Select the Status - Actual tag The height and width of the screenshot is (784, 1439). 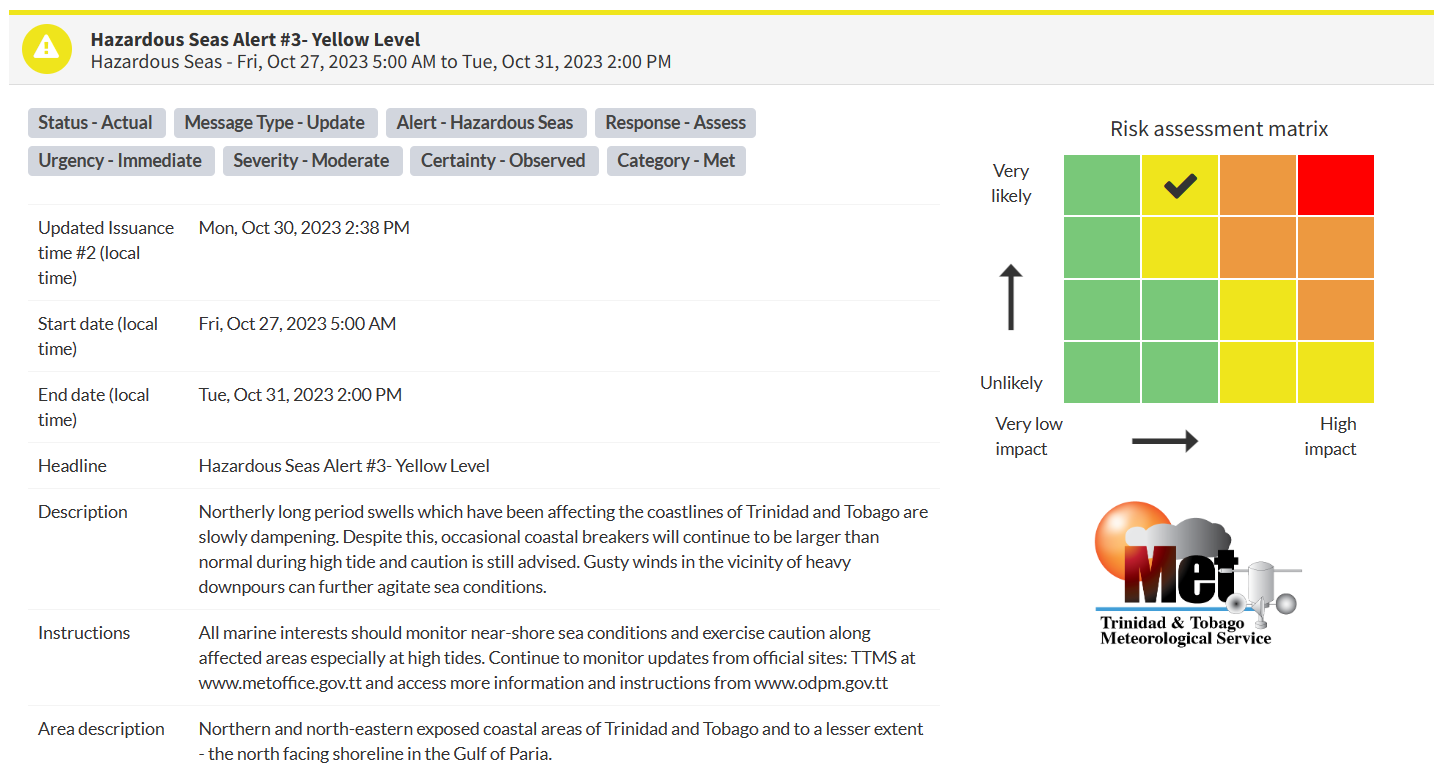coord(96,123)
